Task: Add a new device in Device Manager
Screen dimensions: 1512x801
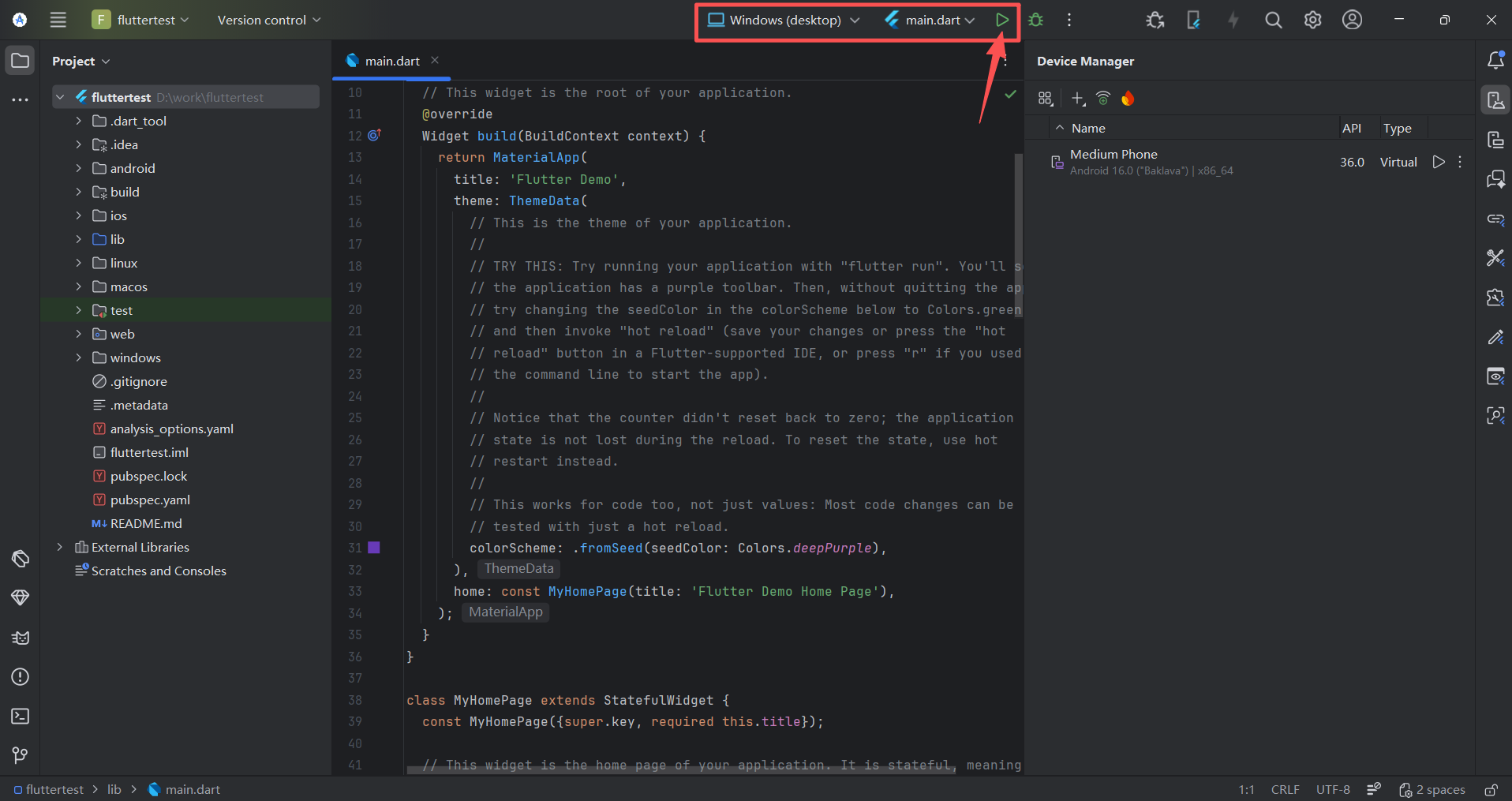Action: 1078,98
